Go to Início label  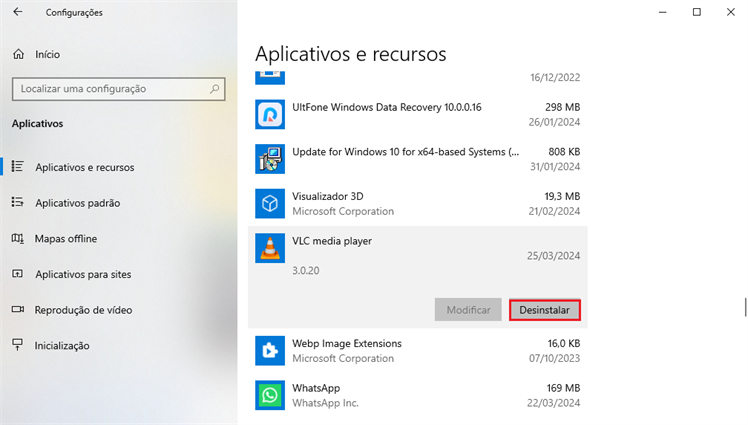(48, 54)
